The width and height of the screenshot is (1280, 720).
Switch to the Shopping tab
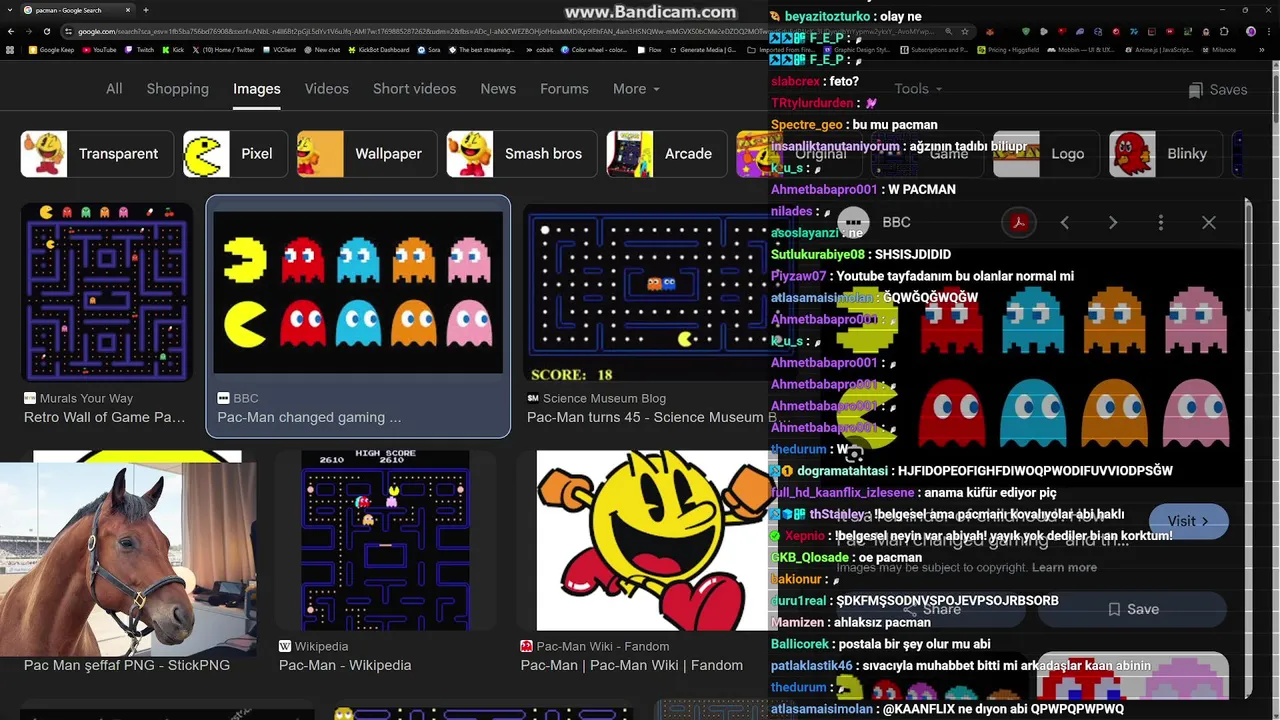tap(178, 89)
